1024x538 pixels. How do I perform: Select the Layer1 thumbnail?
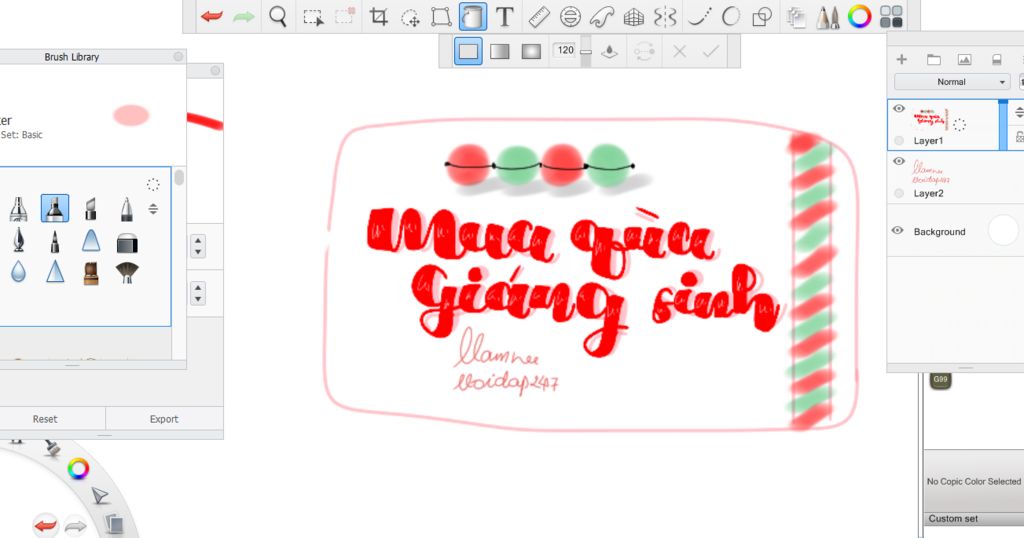pyautogui.click(x=931, y=118)
